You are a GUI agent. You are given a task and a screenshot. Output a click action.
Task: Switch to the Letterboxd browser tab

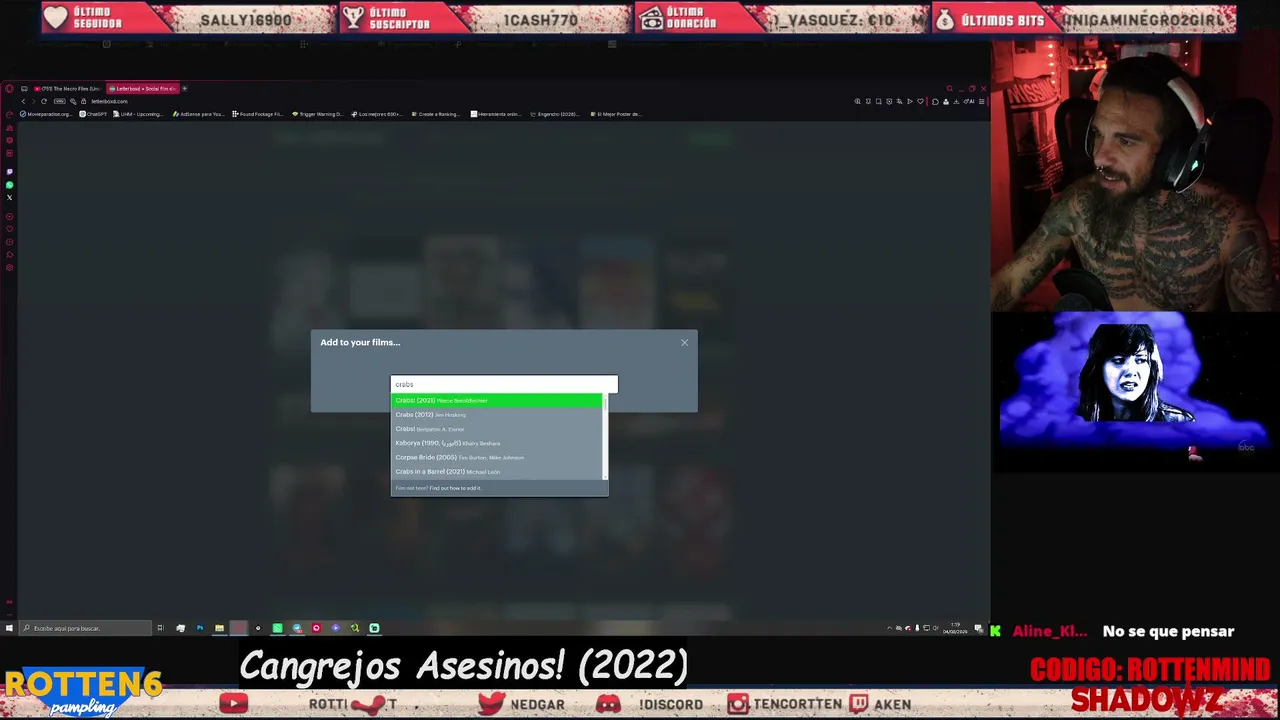[142, 89]
